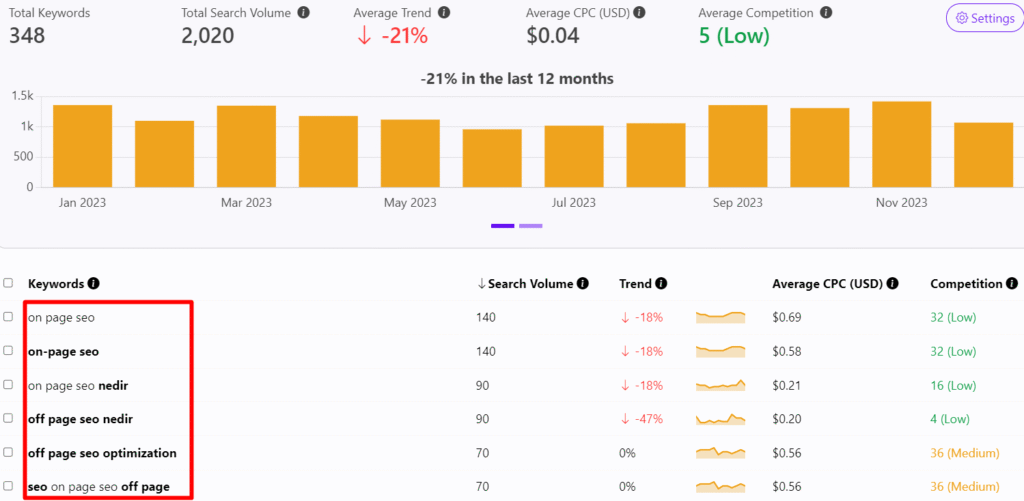Tick checkbox for 'off page seo optimization'
The width and height of the screenshot is (1024, 501).
[x=9, y=453]
